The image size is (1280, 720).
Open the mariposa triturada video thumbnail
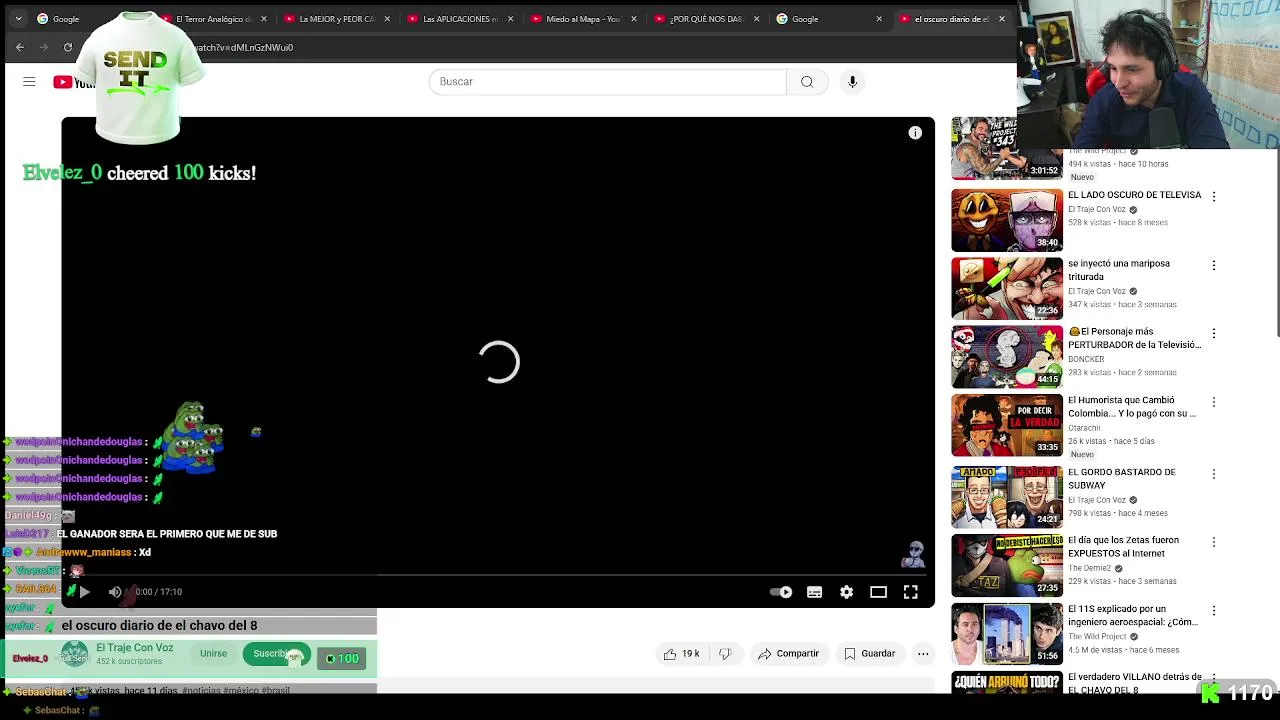tap(1007, 288)
